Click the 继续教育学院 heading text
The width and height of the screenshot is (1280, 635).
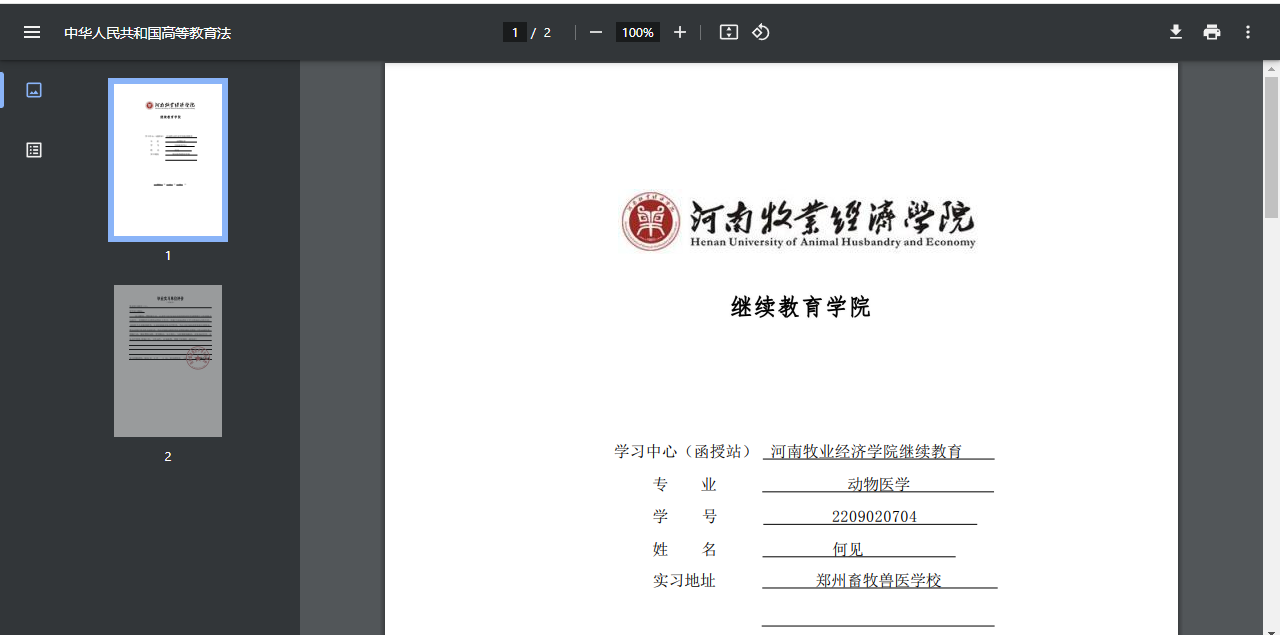coord(800,307)
